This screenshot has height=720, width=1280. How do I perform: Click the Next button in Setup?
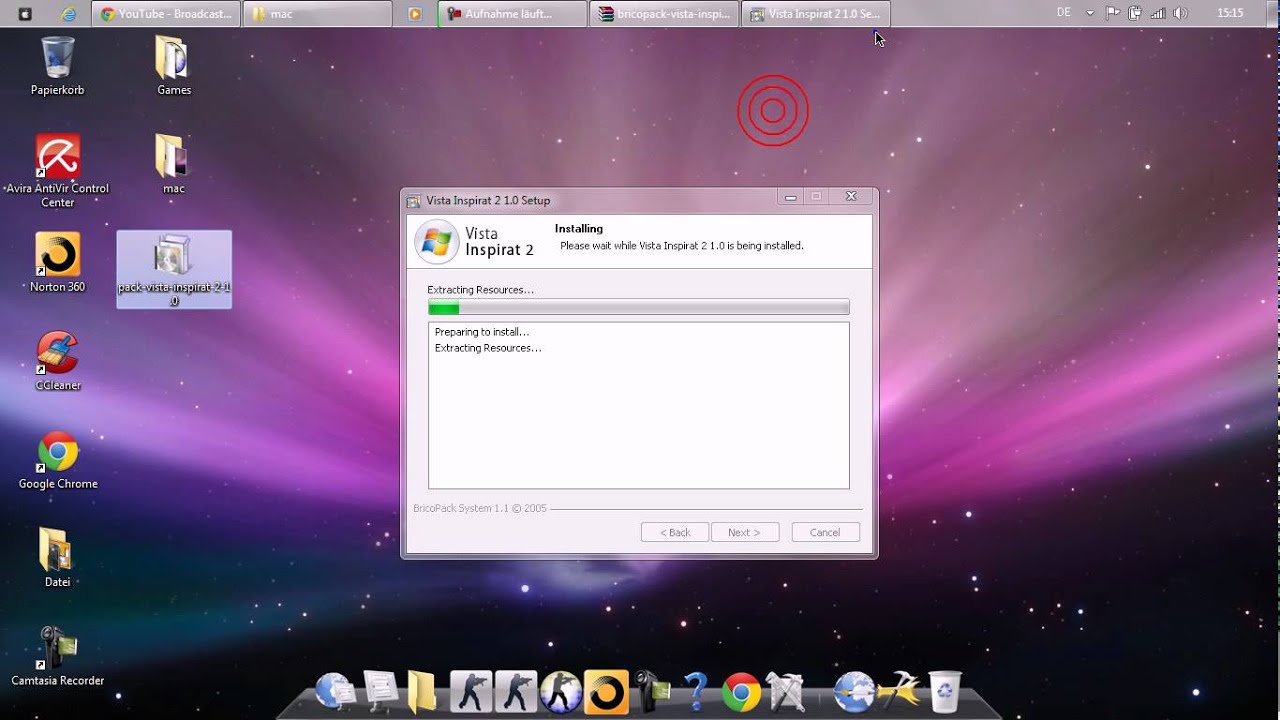[745, 532]
